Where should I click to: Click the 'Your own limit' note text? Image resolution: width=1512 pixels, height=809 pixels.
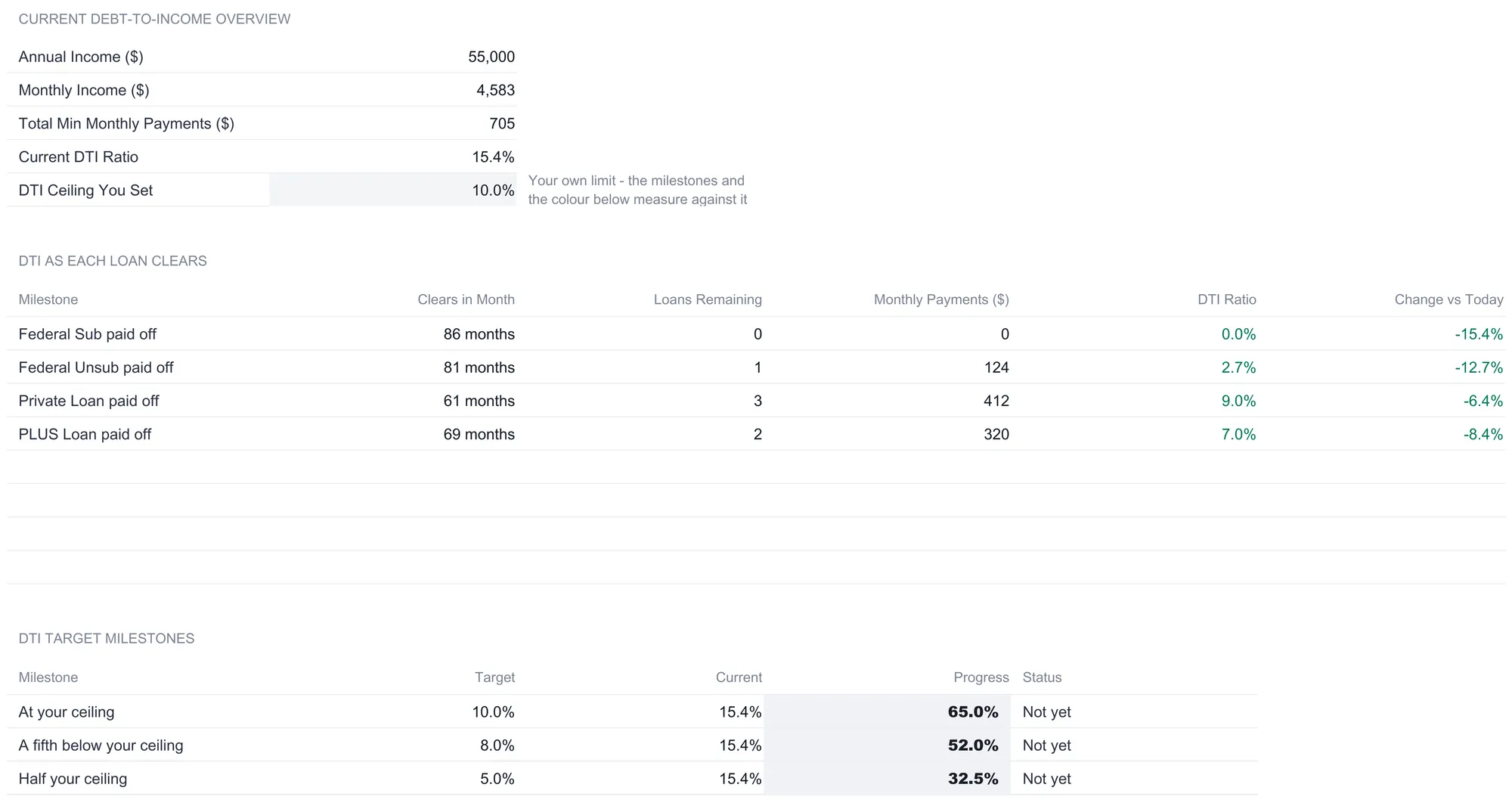pyautogui.click(x=637, y=190)
